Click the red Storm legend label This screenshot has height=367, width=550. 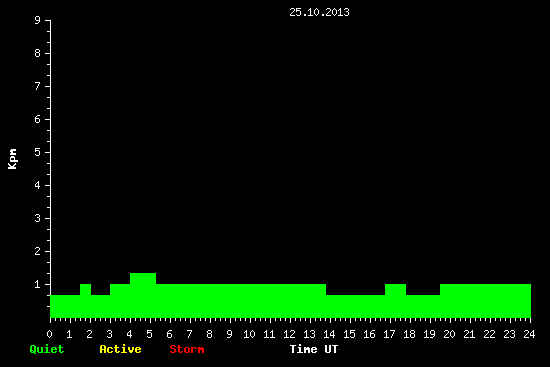(x=187, y=349)
